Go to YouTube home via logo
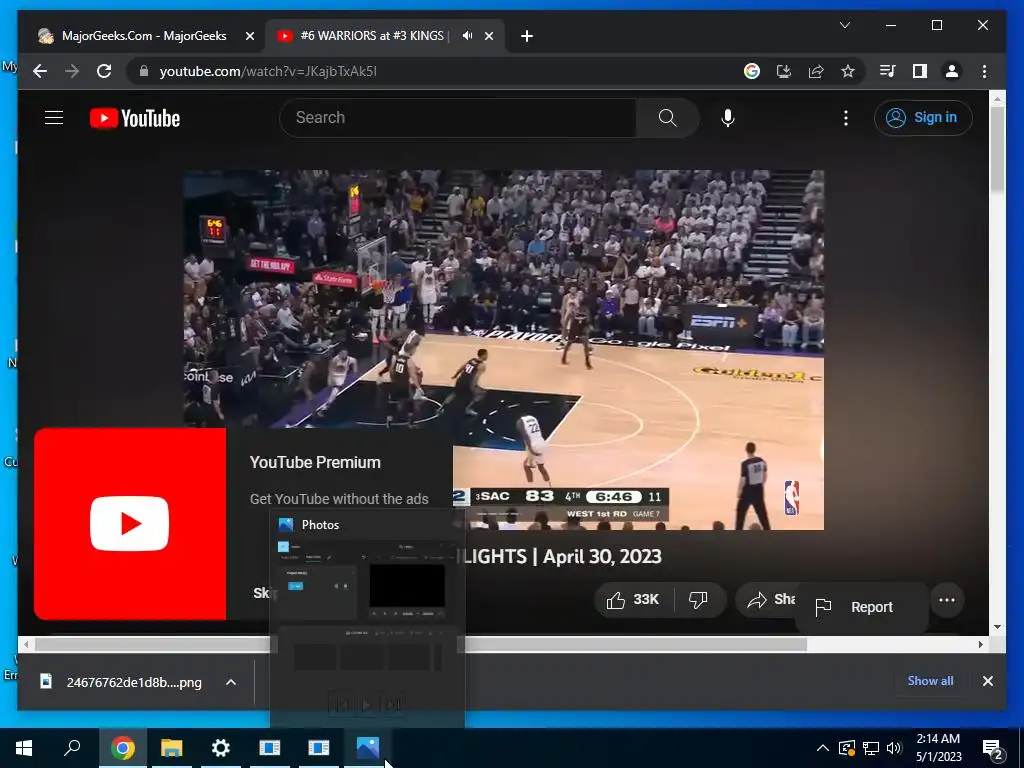The height and width of the screenshot is (768, 1024). tap(135, 118)
